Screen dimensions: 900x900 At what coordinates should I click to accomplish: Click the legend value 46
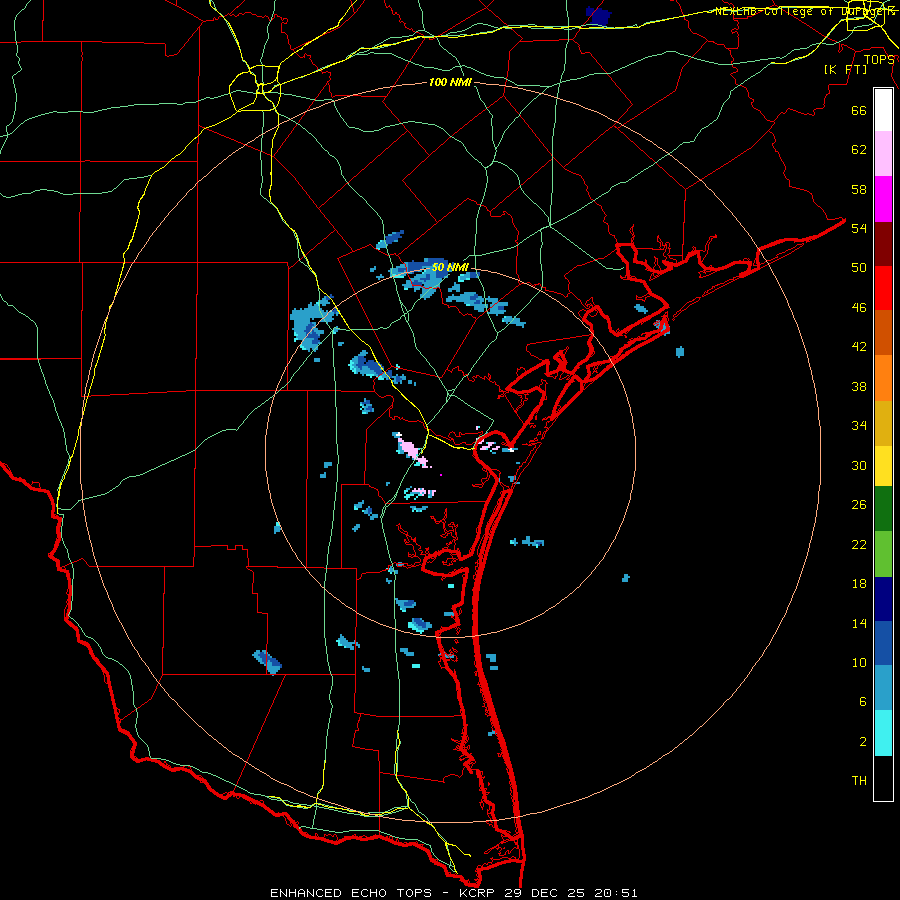click(x=859, y=308)
